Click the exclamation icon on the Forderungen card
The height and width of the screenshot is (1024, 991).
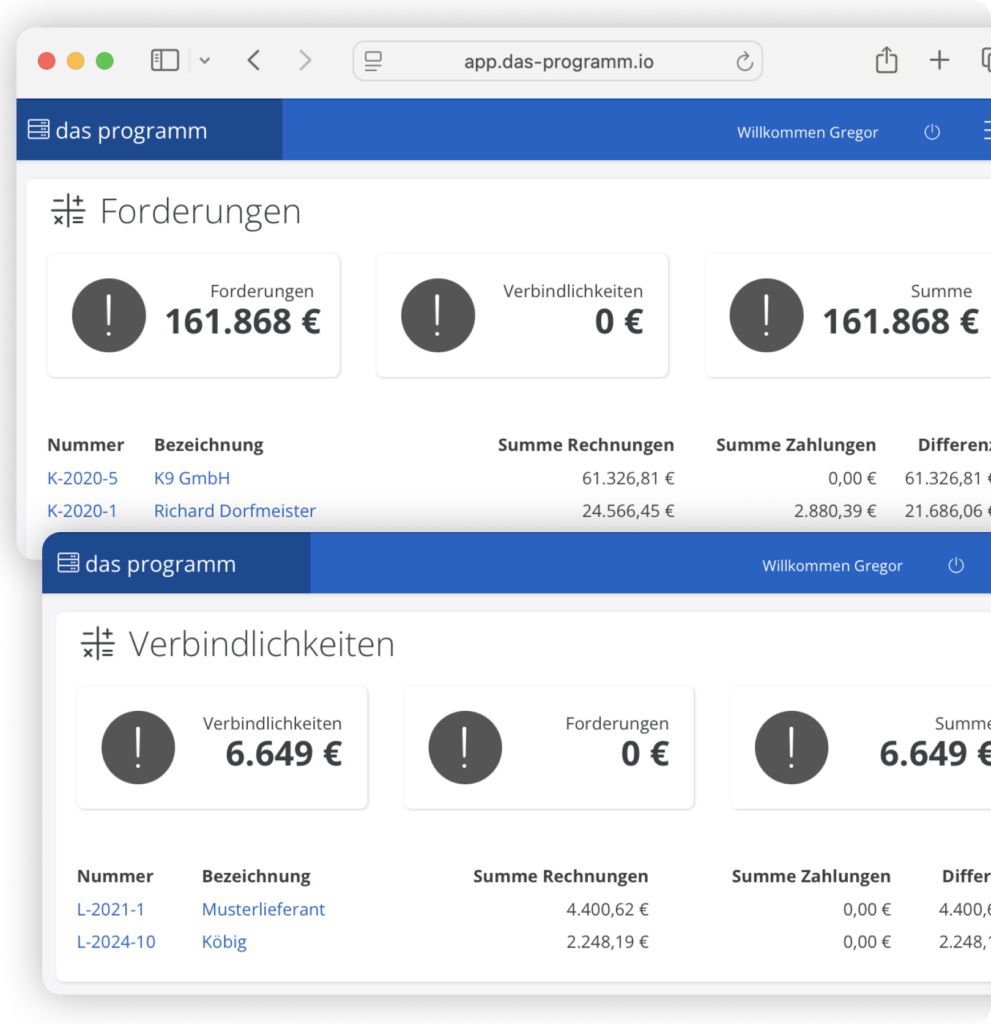coord(109,315)
